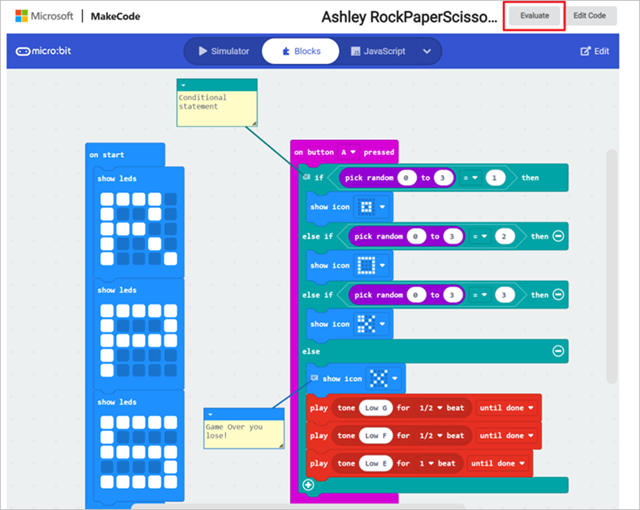Click the Evaluate button
Screen dimensions: 640x510
pos(534,16)
